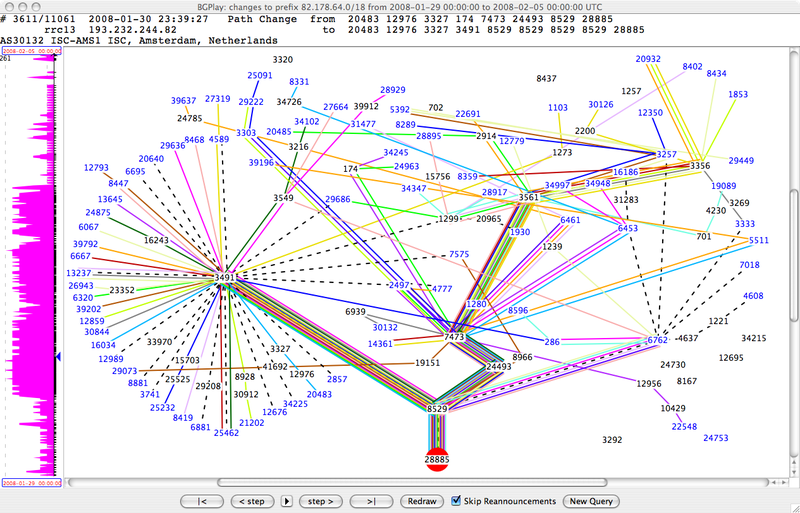This screenshot has width=800, height=513.
Task: Jump to first event with |< button
Action: coord(202,501)
